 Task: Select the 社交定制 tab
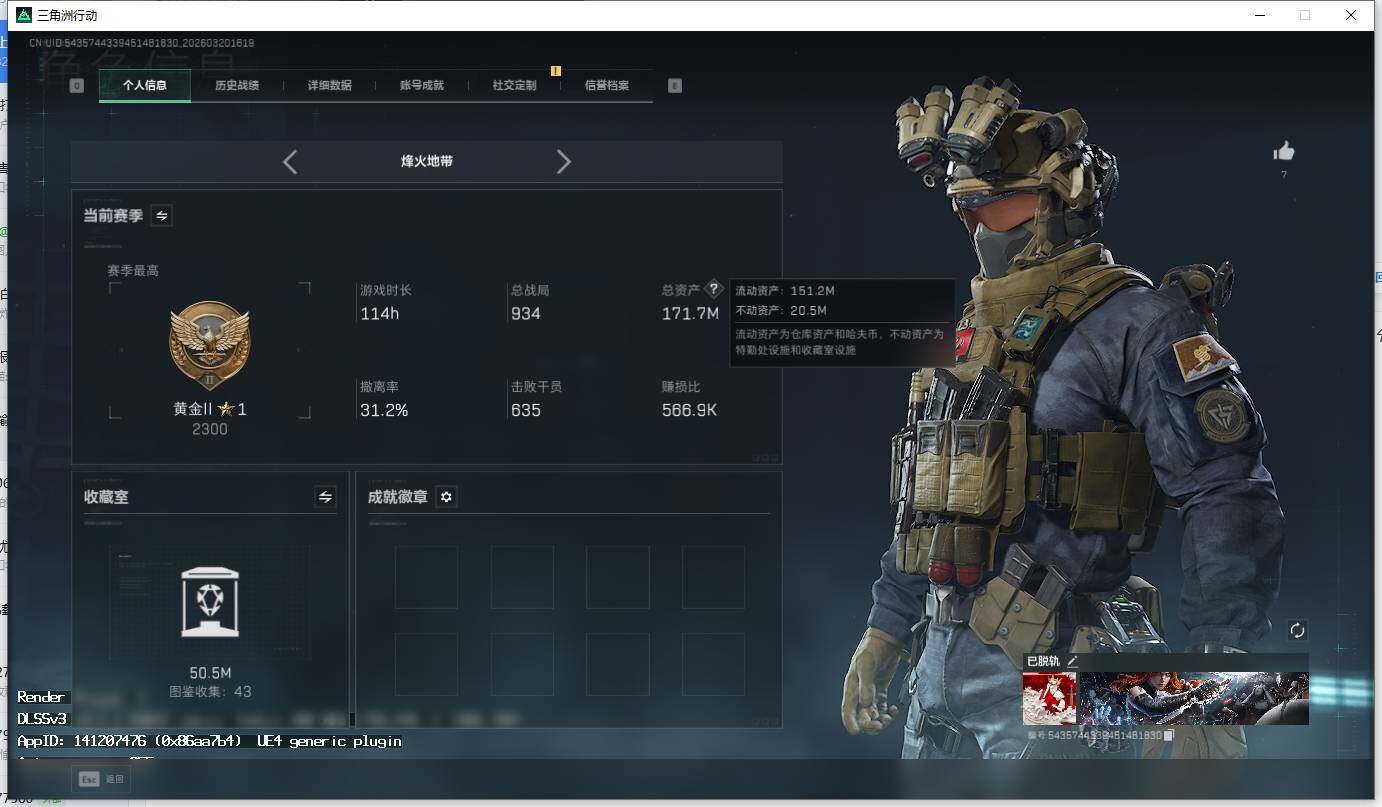515,86
